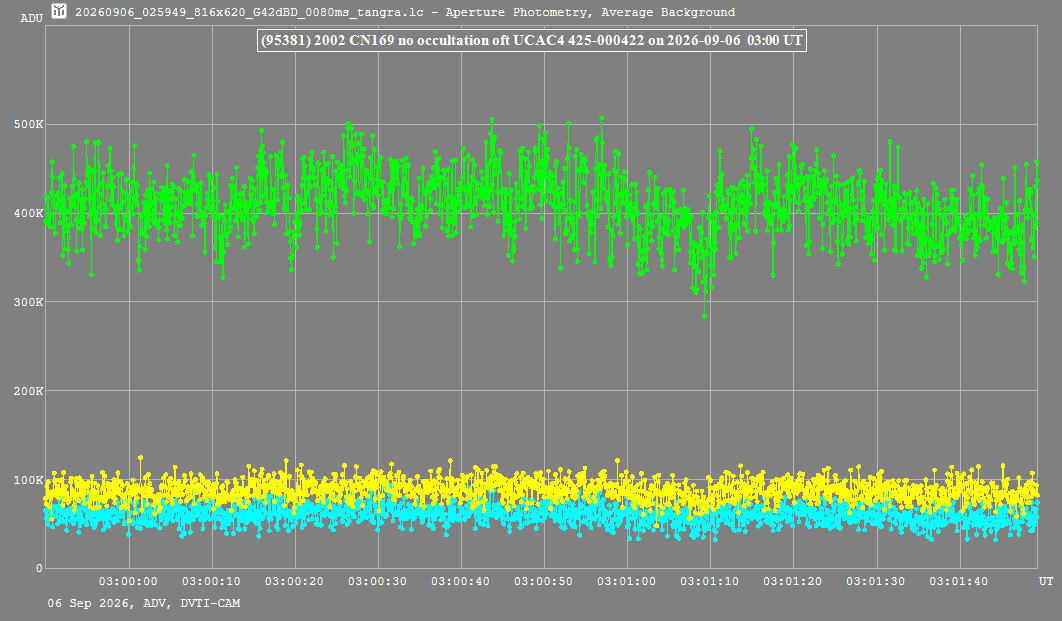Click the 300K y-axis label
Viewport: 1062px width, 621px height.
pyautogui.click(x=28, y=302)
